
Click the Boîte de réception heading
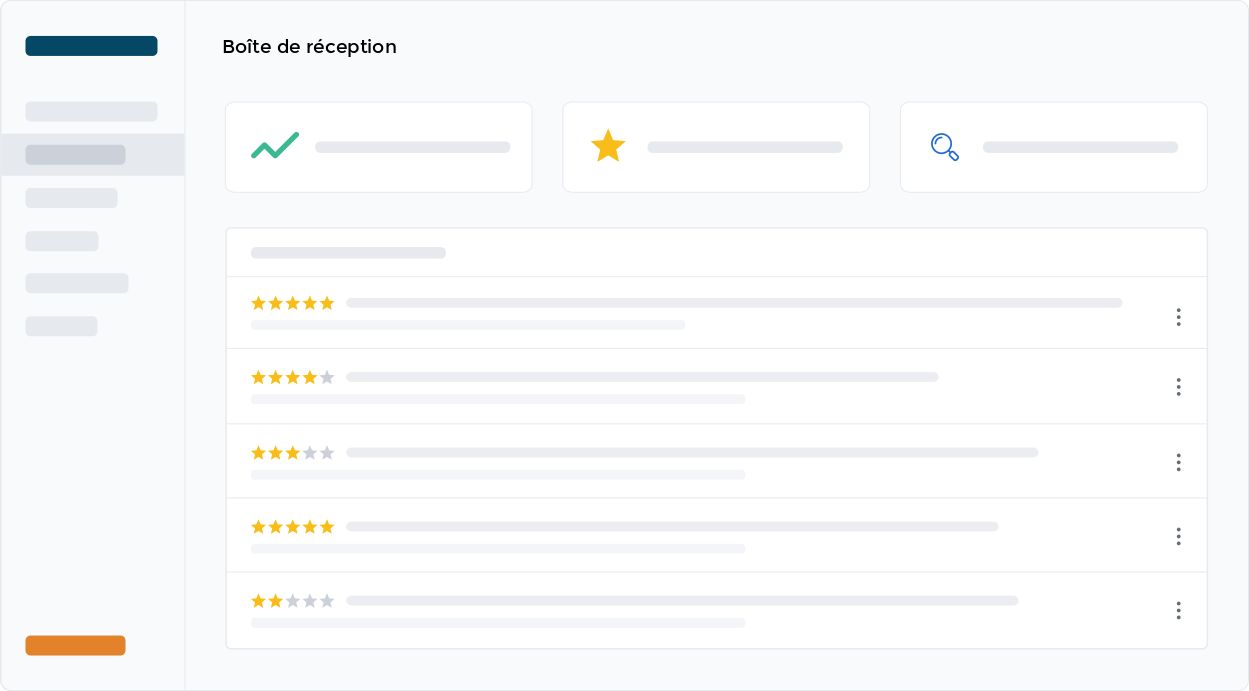[309, 47]
